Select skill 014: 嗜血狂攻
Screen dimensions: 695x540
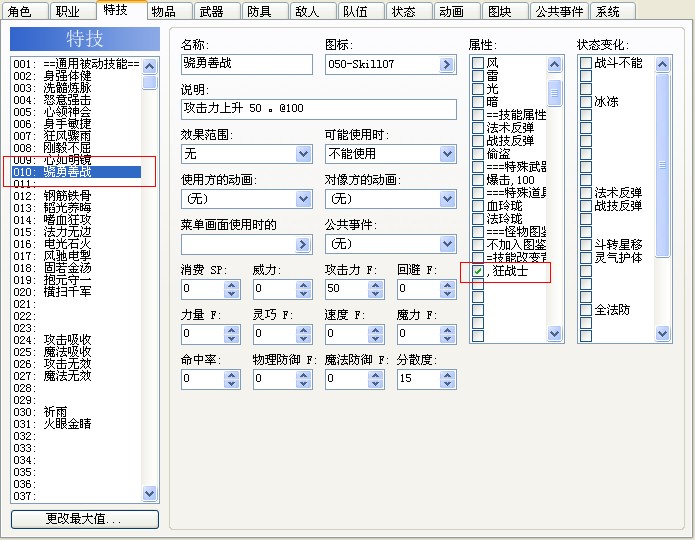pos(76,220)
